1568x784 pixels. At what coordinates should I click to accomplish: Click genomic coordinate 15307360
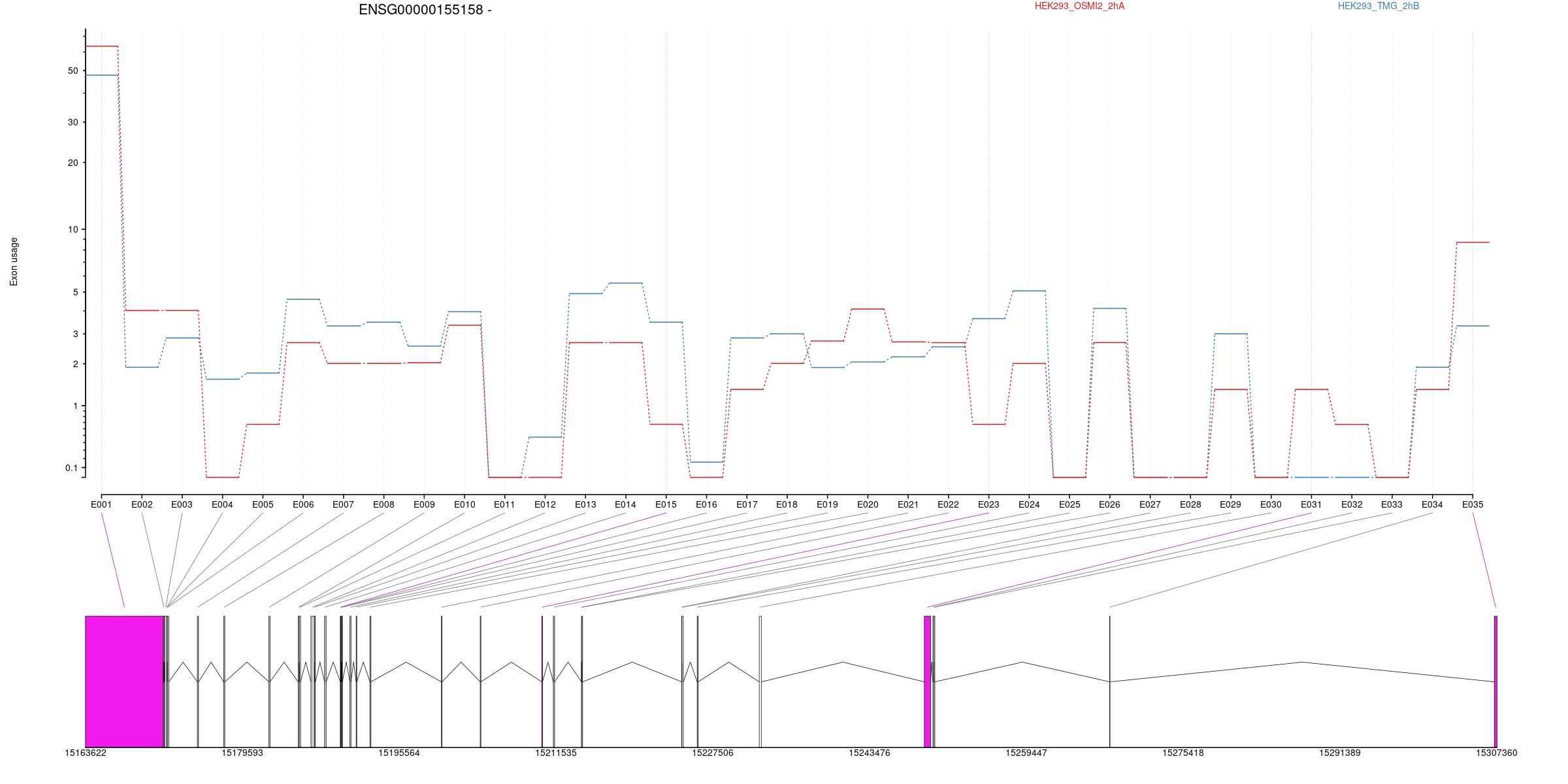click(x=1497, y=753)
